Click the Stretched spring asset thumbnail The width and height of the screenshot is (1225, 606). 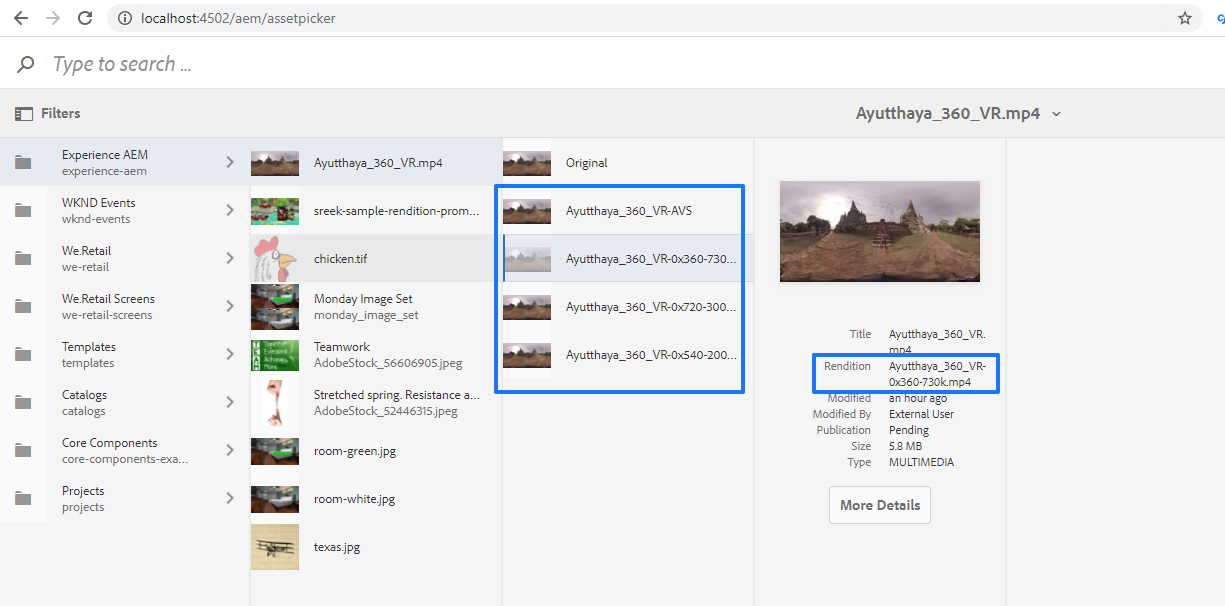(x=275, y=403)
